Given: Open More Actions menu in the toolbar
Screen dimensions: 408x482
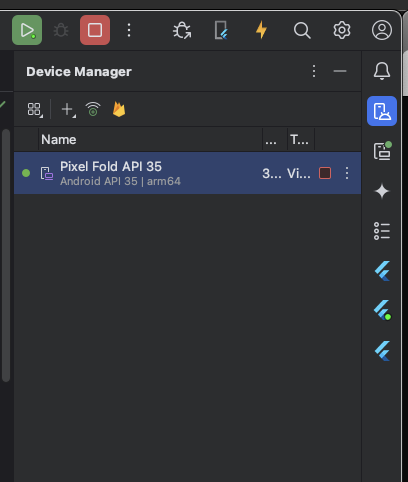Looking at the screenshot, I should [x=129, y=30].
